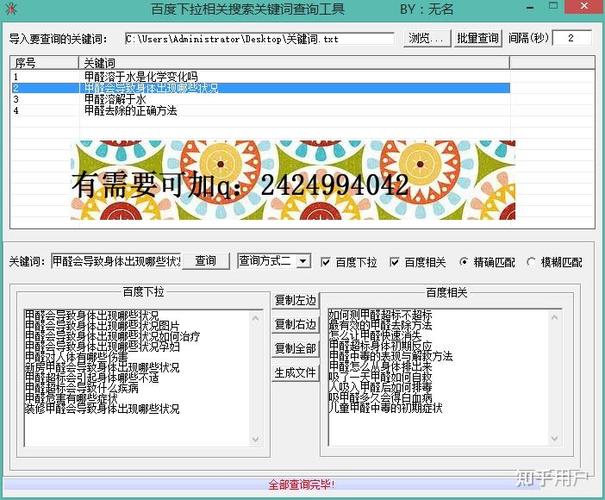Screen dimensions: 605x500
Task: Click result 吸了一天甲醛如何自救
Action: click(x=380, y=377)
